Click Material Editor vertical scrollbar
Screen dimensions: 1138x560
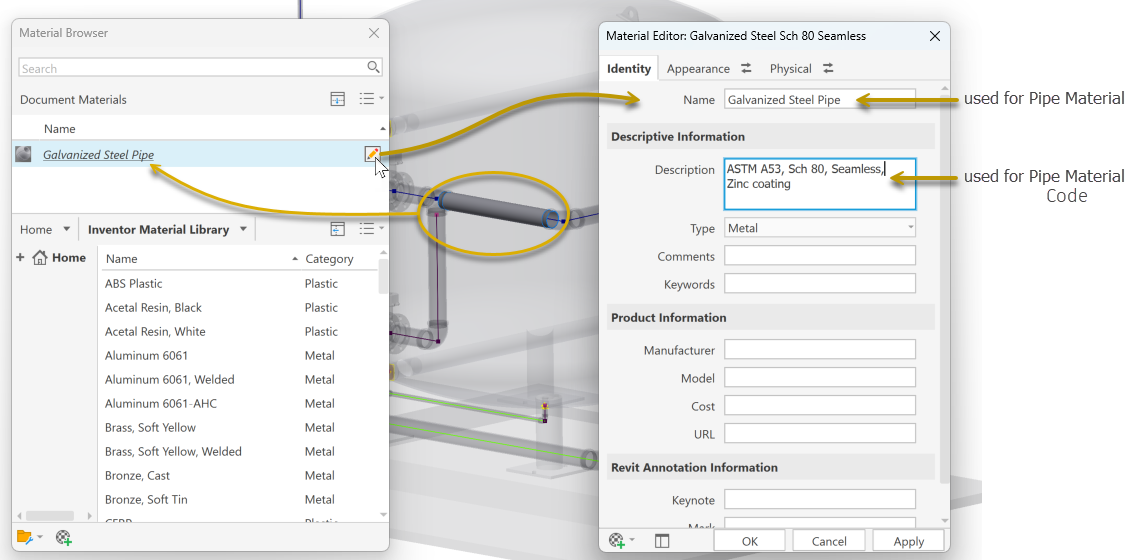(x=944, y=290)
